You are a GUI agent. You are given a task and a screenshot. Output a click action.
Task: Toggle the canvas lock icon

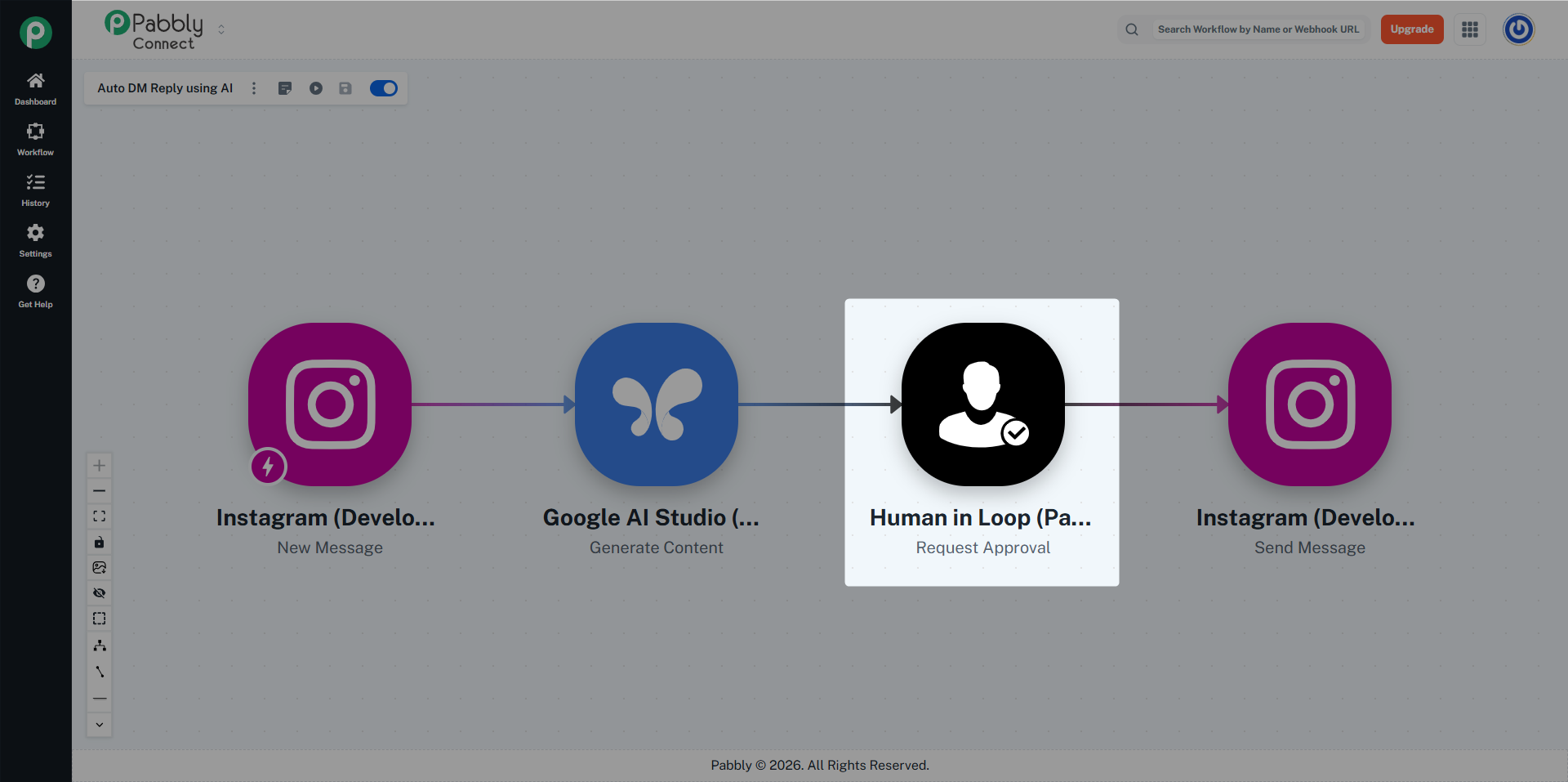coord(100,543)
